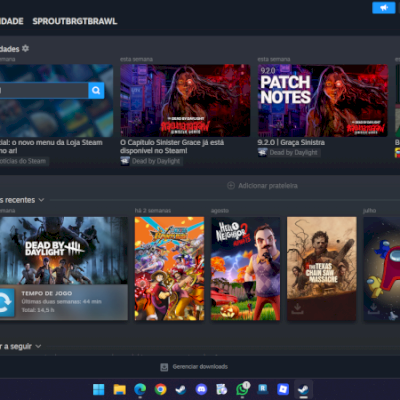Open the Sinister Grace chapter news image
The width and height of the screenshot is (400, 400).
pos(185,100)
